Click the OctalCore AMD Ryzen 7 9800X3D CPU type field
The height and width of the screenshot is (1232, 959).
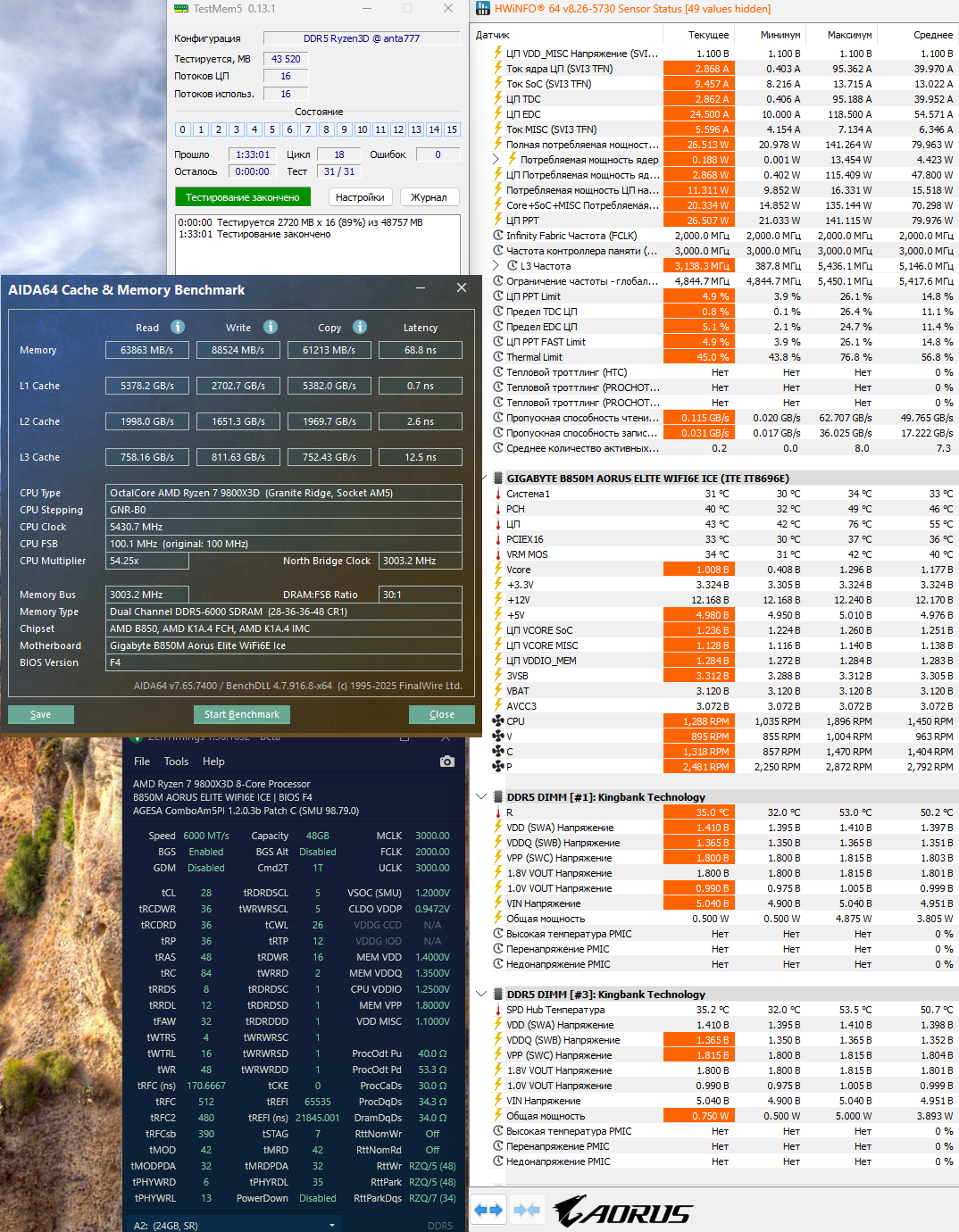pyautogui.click(x=284, y=493)
